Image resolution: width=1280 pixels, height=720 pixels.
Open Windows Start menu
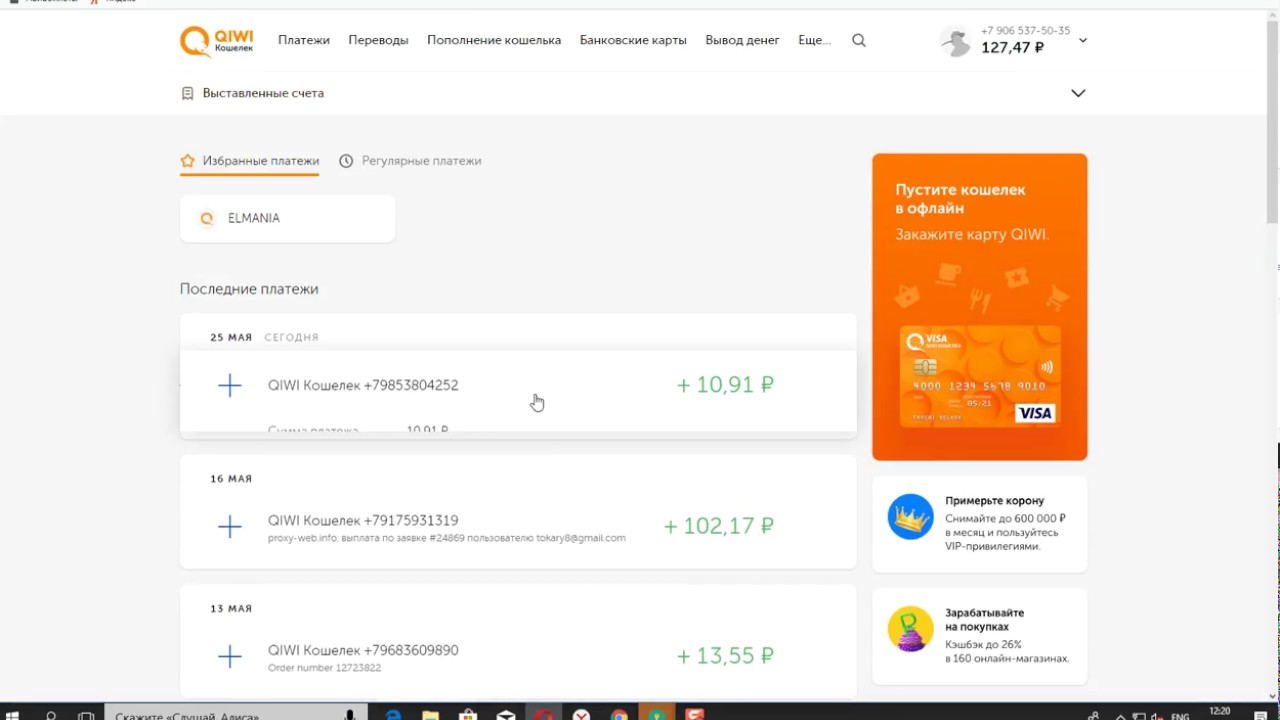tap(13, 715)
